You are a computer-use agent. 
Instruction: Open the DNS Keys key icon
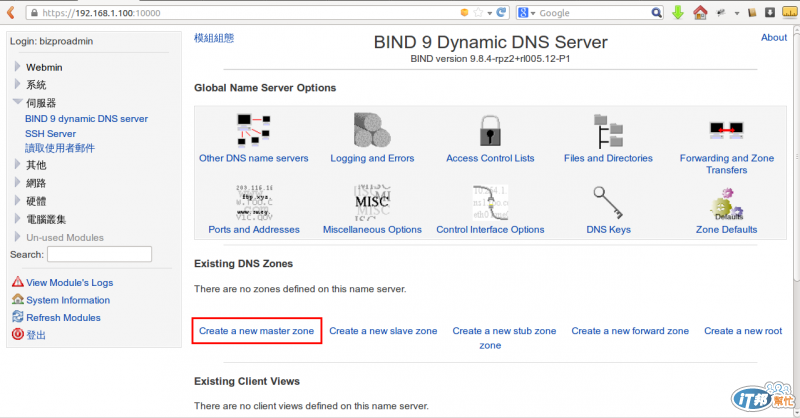608,202
